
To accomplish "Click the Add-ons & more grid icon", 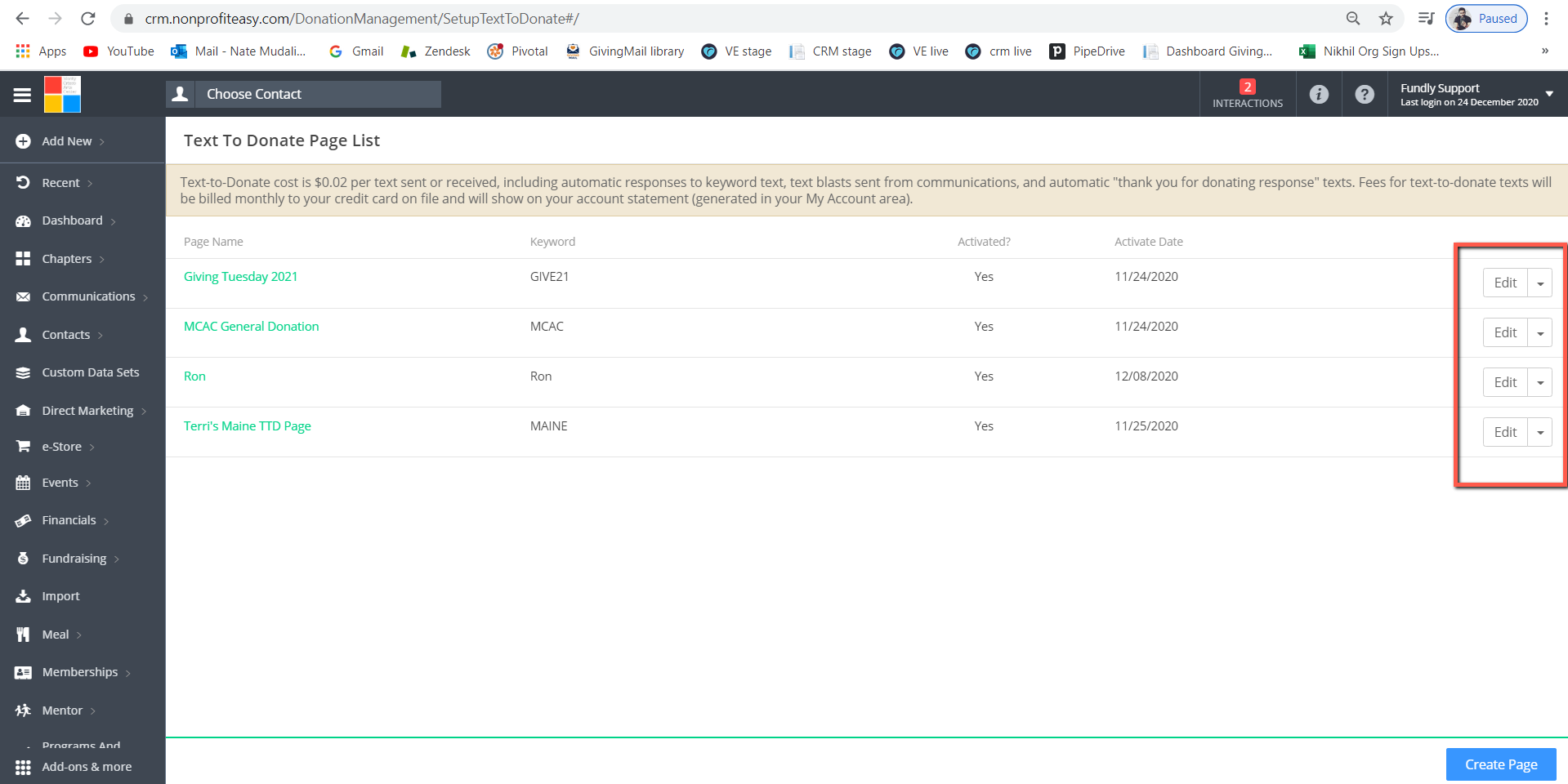I will click(x=23, y=768).
